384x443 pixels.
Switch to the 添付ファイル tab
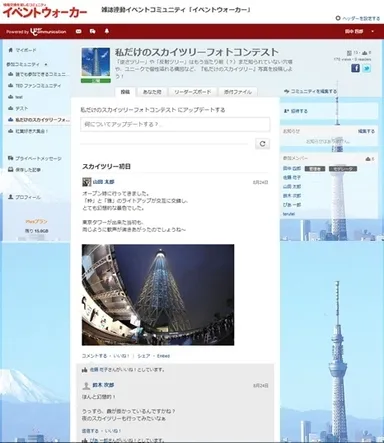(x=238, y=92)
